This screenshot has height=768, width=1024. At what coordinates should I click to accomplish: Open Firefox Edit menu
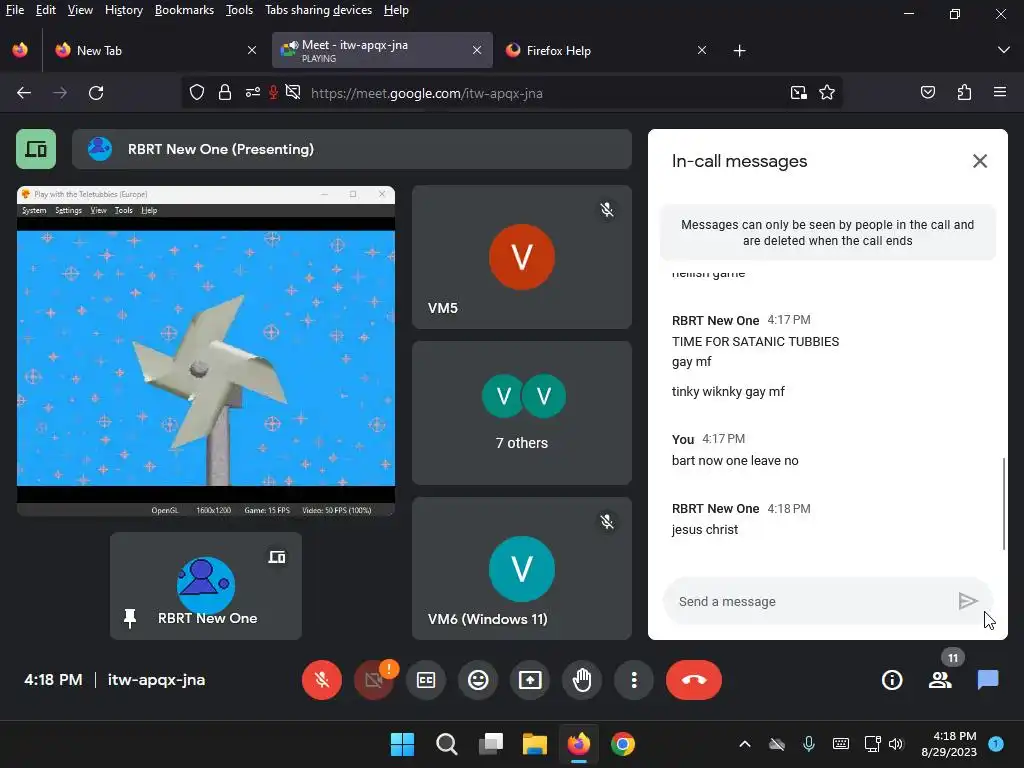click(46, 10)
